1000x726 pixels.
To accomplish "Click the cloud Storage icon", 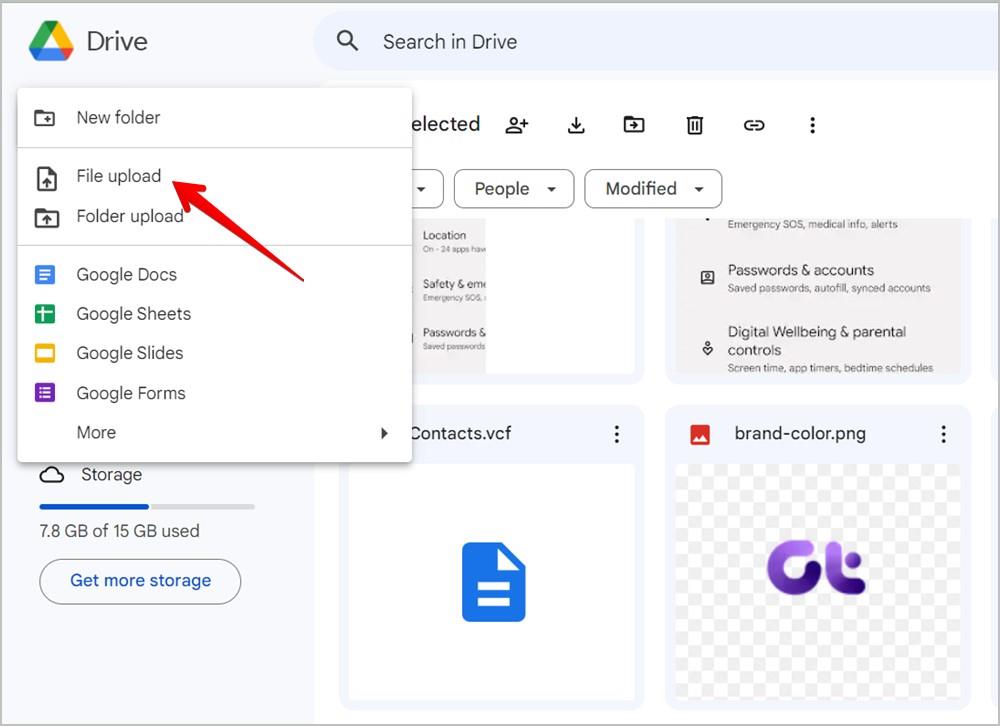I will [52, 475].
